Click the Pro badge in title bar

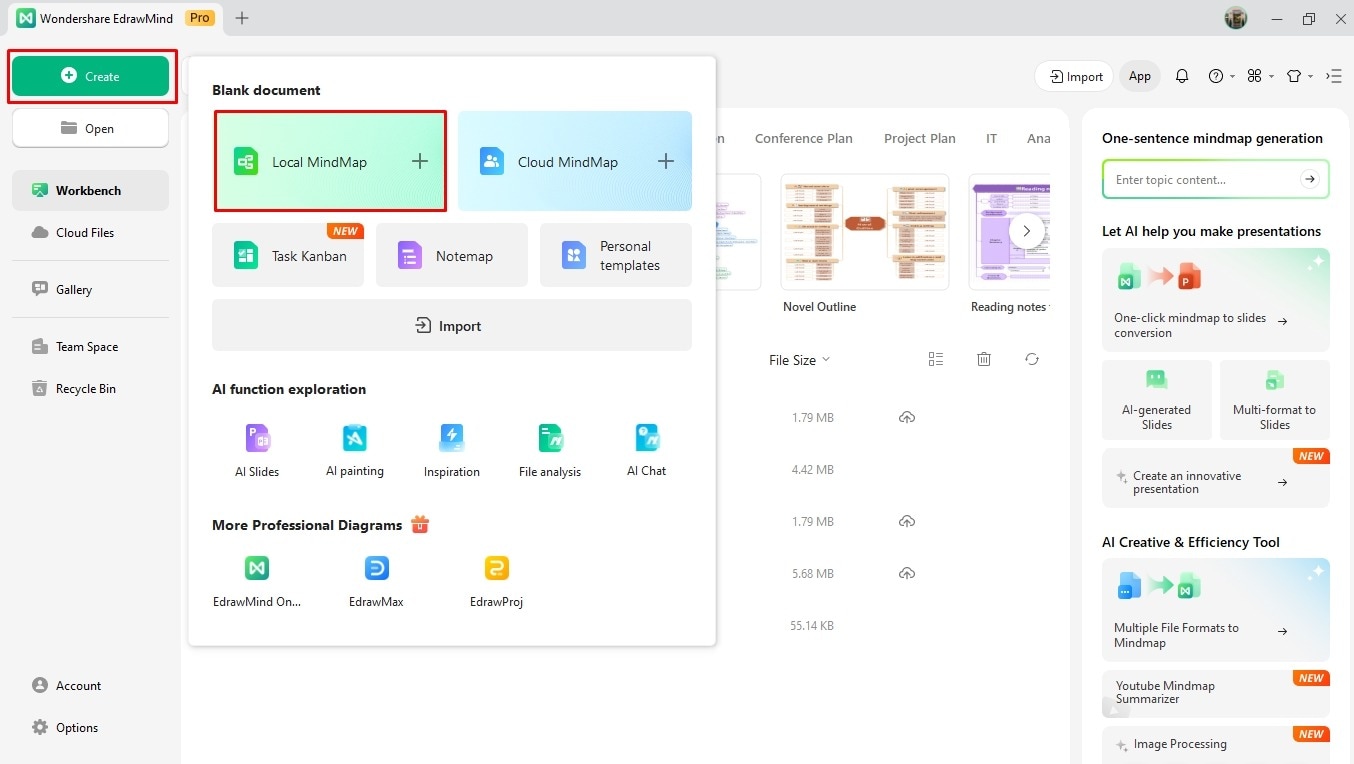click(x=200, y=18)
